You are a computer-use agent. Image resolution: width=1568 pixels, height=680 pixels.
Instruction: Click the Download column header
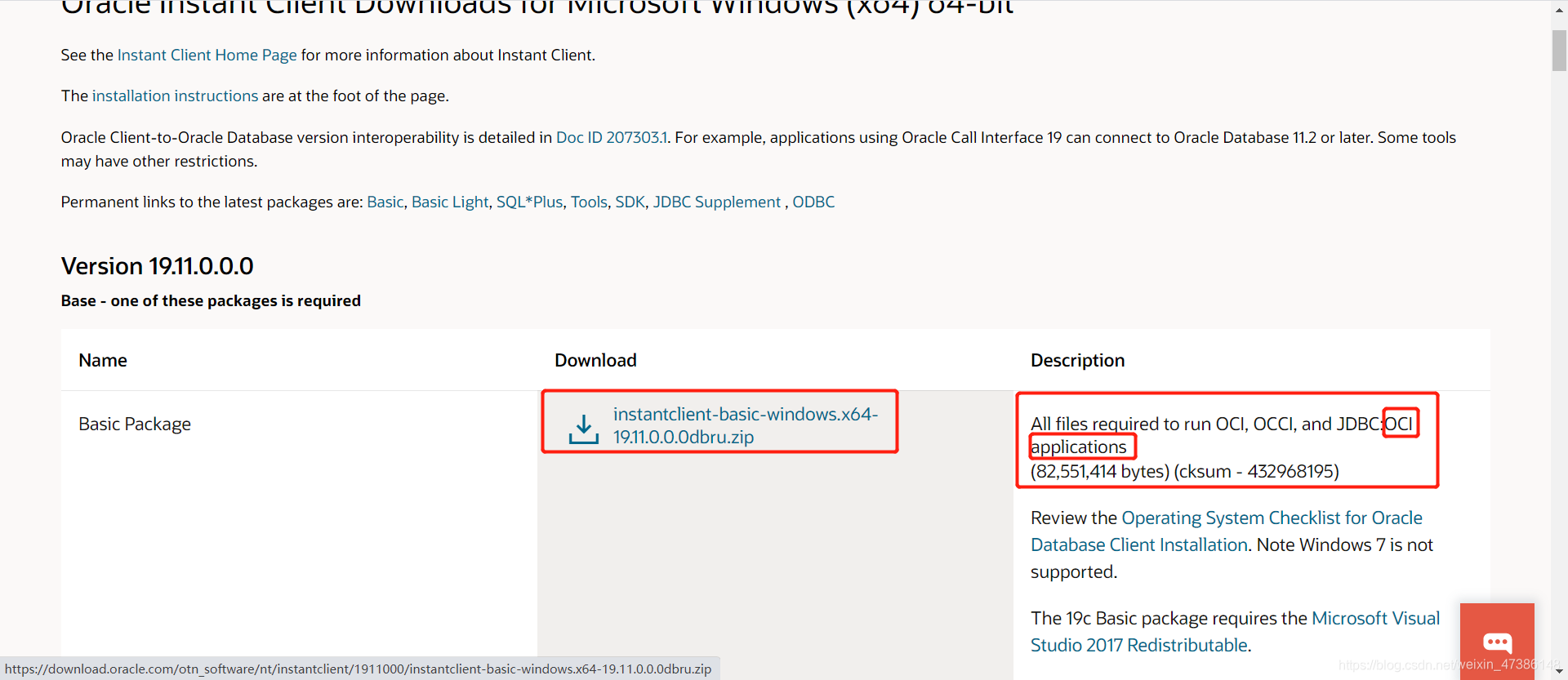[595, 360]
